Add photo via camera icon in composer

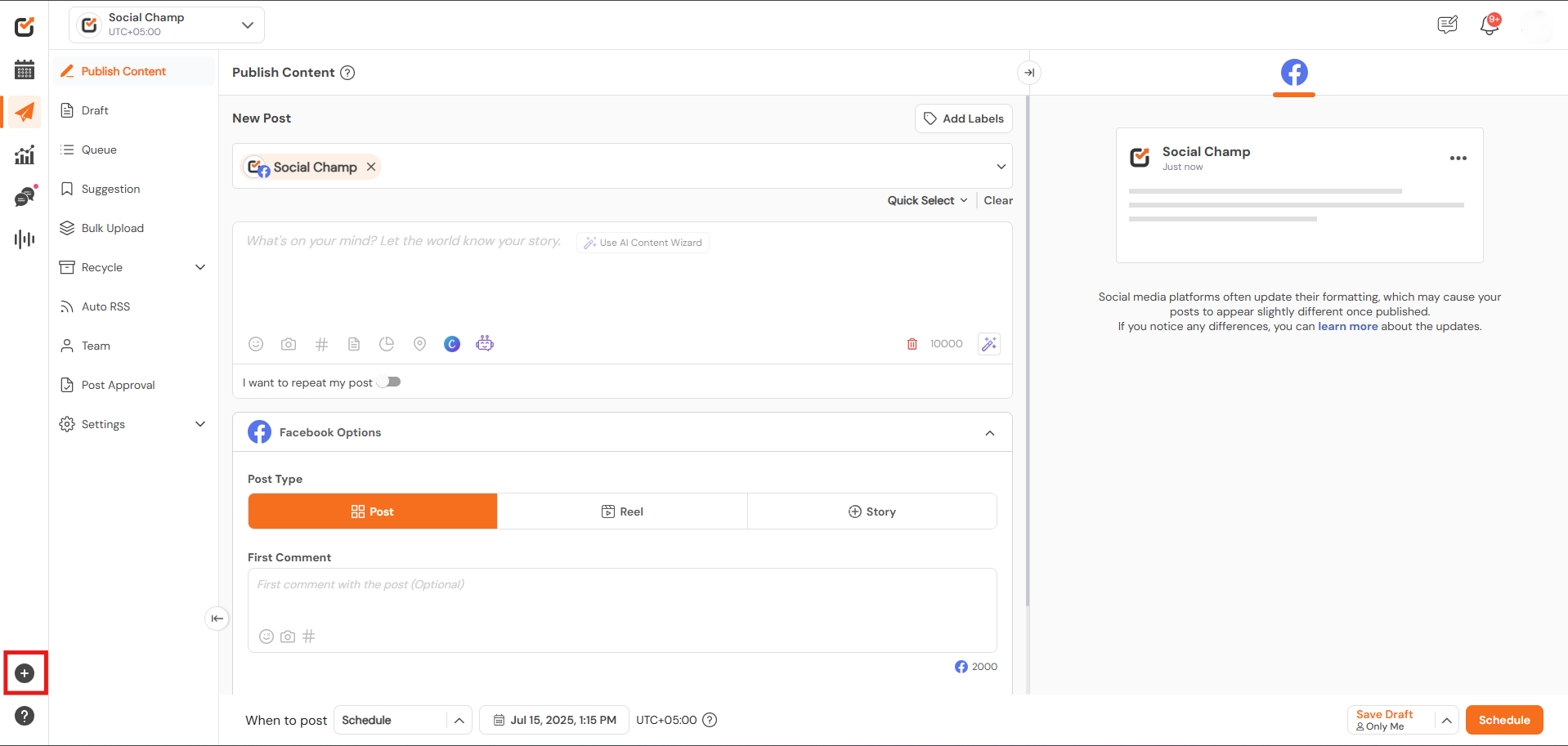click(x=289, y=344)
